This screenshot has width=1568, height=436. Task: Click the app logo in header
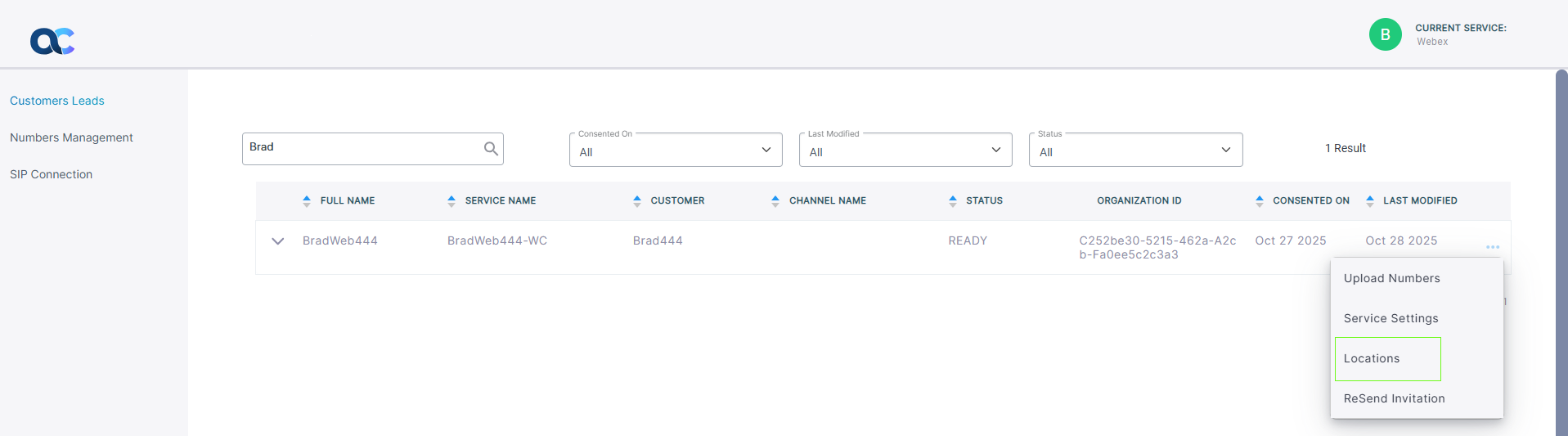click(x=52, y=40)
